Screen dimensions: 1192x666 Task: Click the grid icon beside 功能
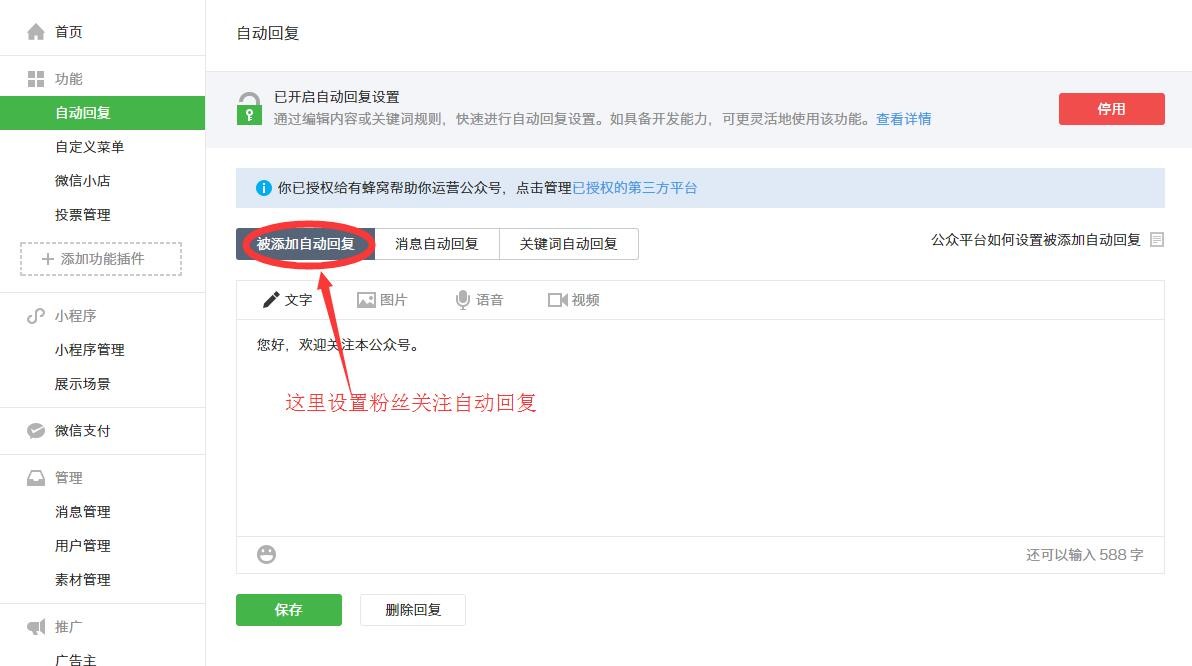[x=36, y=79]
